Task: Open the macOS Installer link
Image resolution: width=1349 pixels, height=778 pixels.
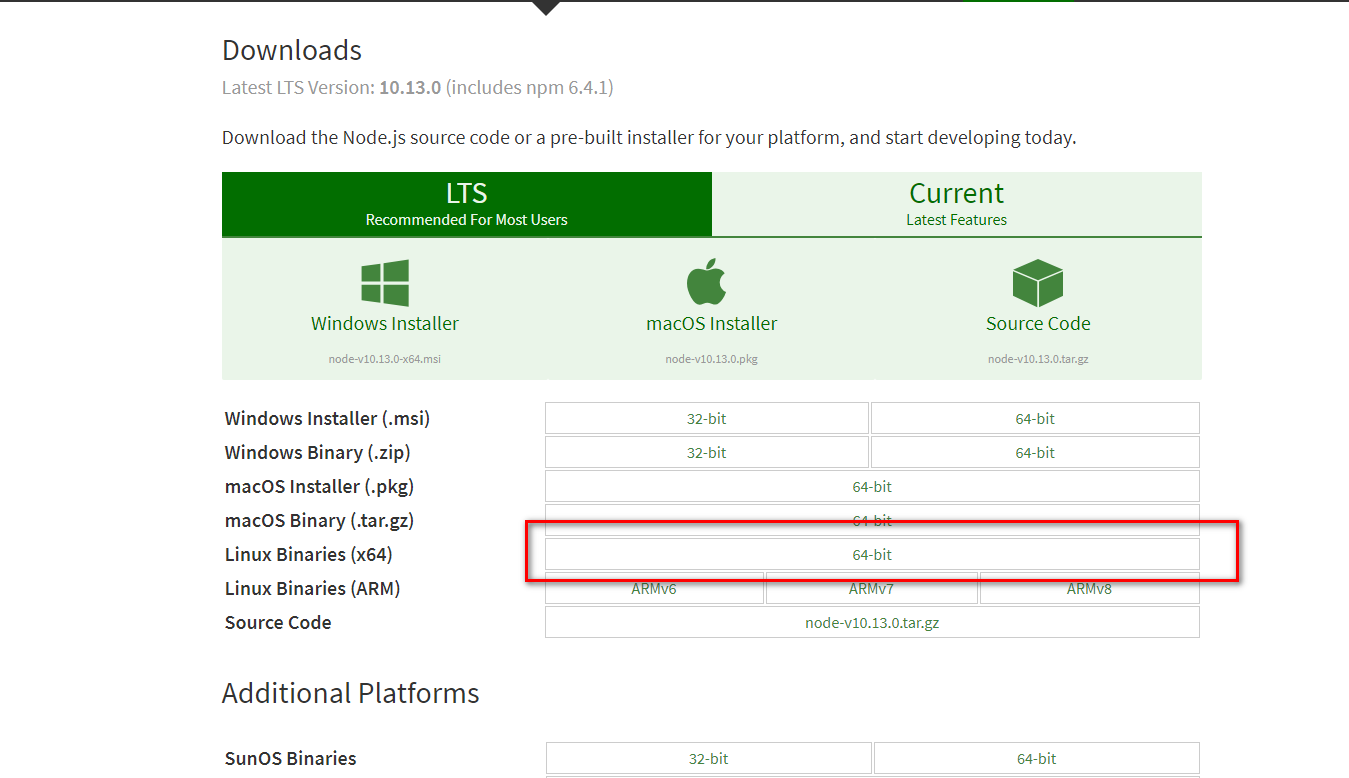Action: (x=712, y=323)
